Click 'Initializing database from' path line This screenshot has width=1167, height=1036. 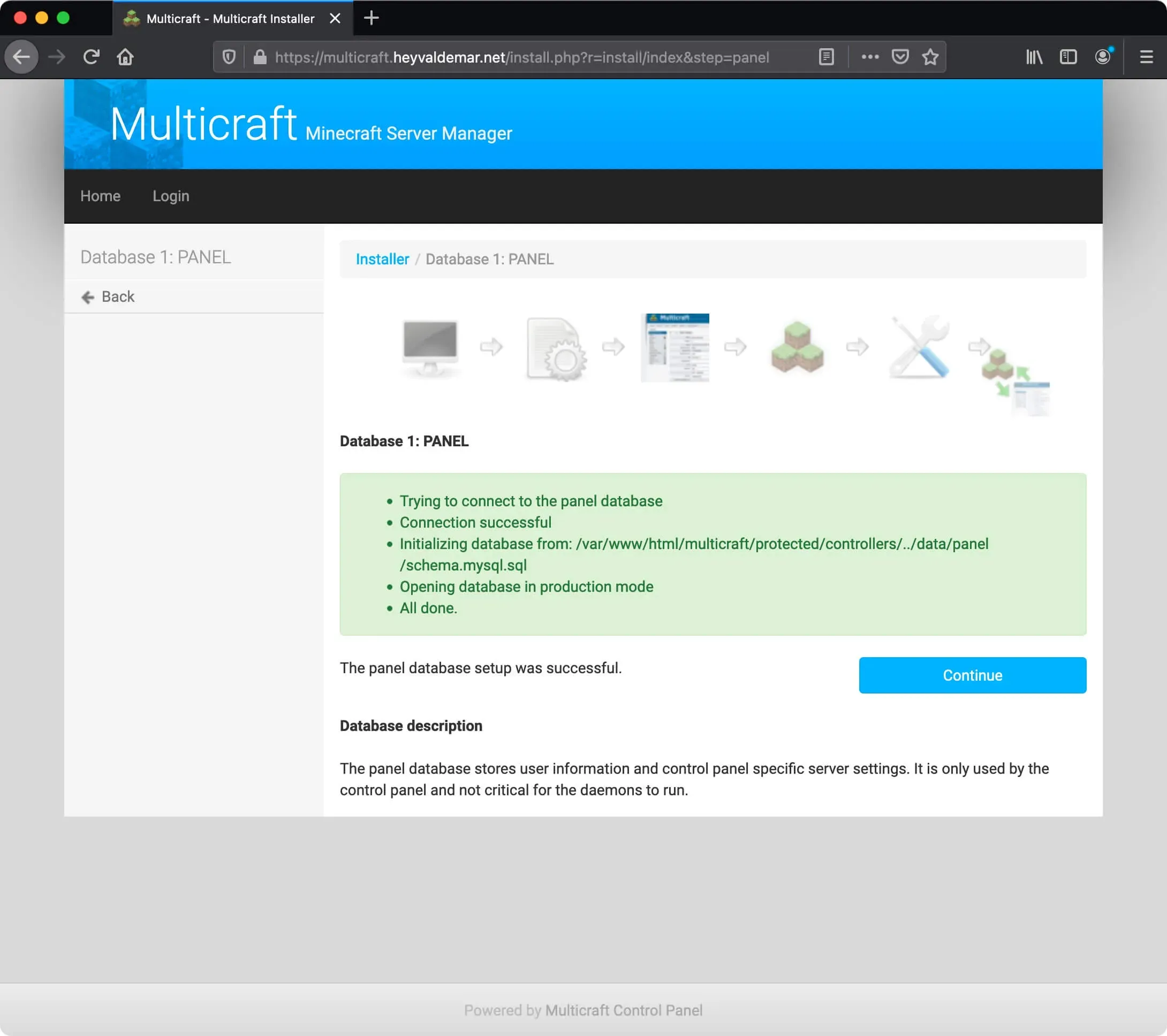click(694, 554)
